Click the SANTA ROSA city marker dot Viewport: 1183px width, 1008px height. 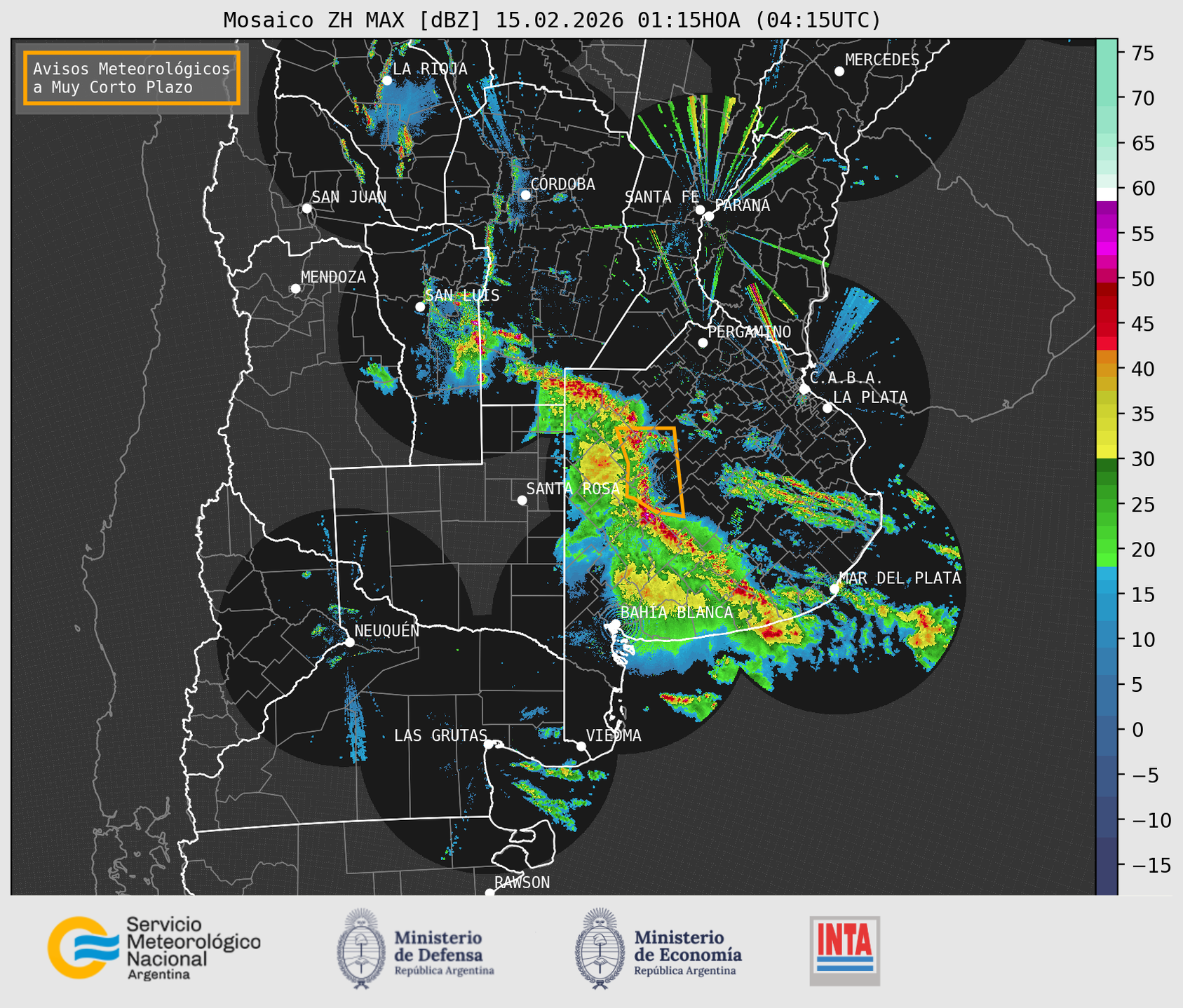(x=522, y=500)
